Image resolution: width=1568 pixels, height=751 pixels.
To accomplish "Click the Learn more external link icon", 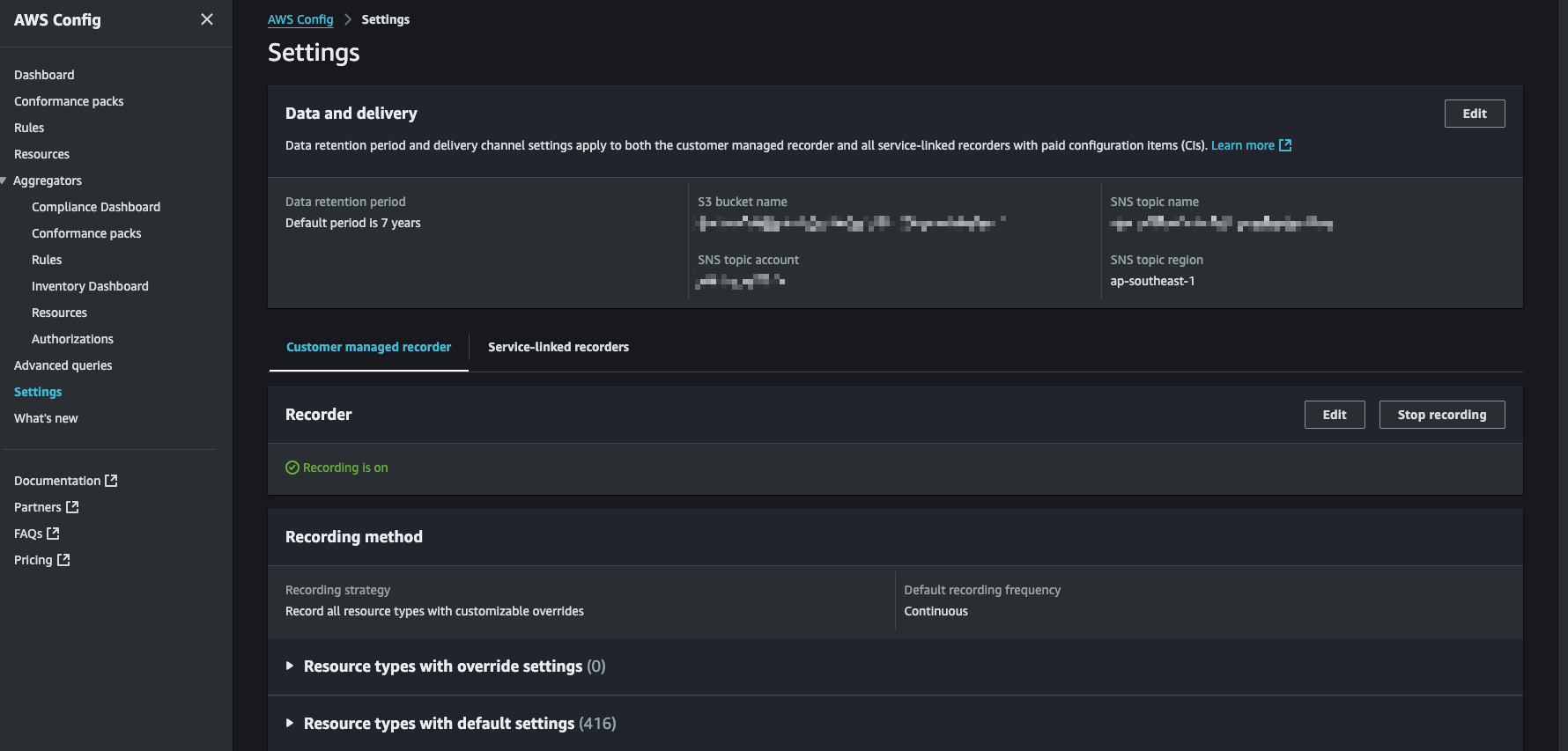I will tap(1285, 145).
